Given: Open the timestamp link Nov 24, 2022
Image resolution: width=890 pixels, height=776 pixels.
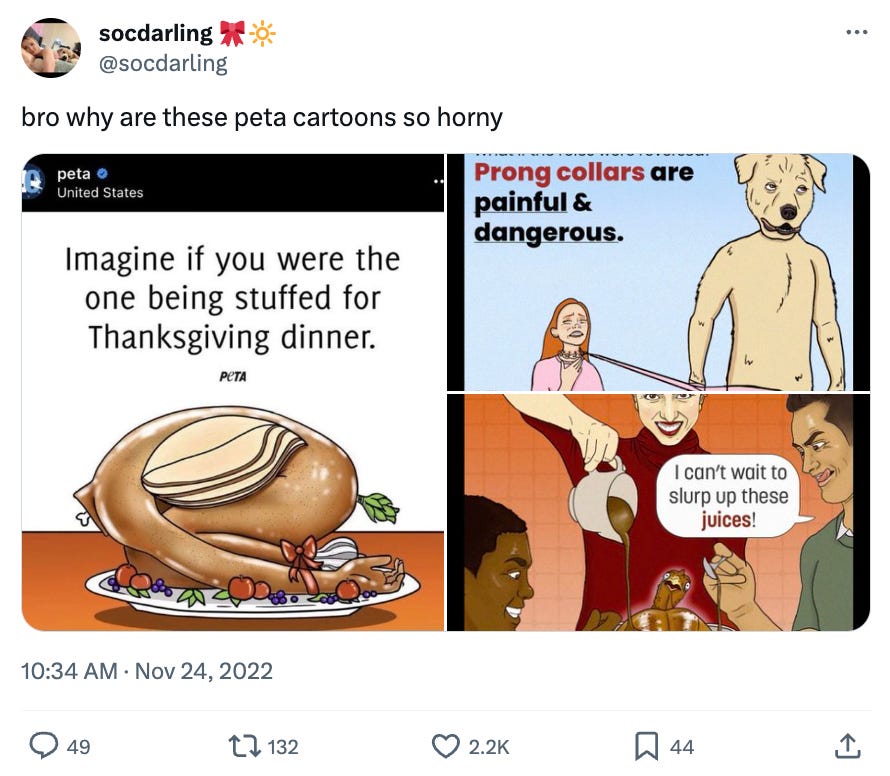Looking at the screenshot, I should coord(145,672).
